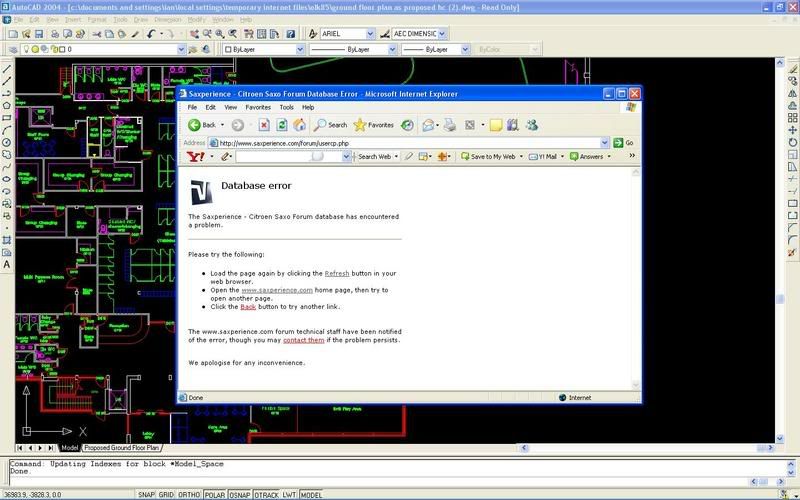Toggle SNAP in AutoCAD status bar

tap(146, 495)
